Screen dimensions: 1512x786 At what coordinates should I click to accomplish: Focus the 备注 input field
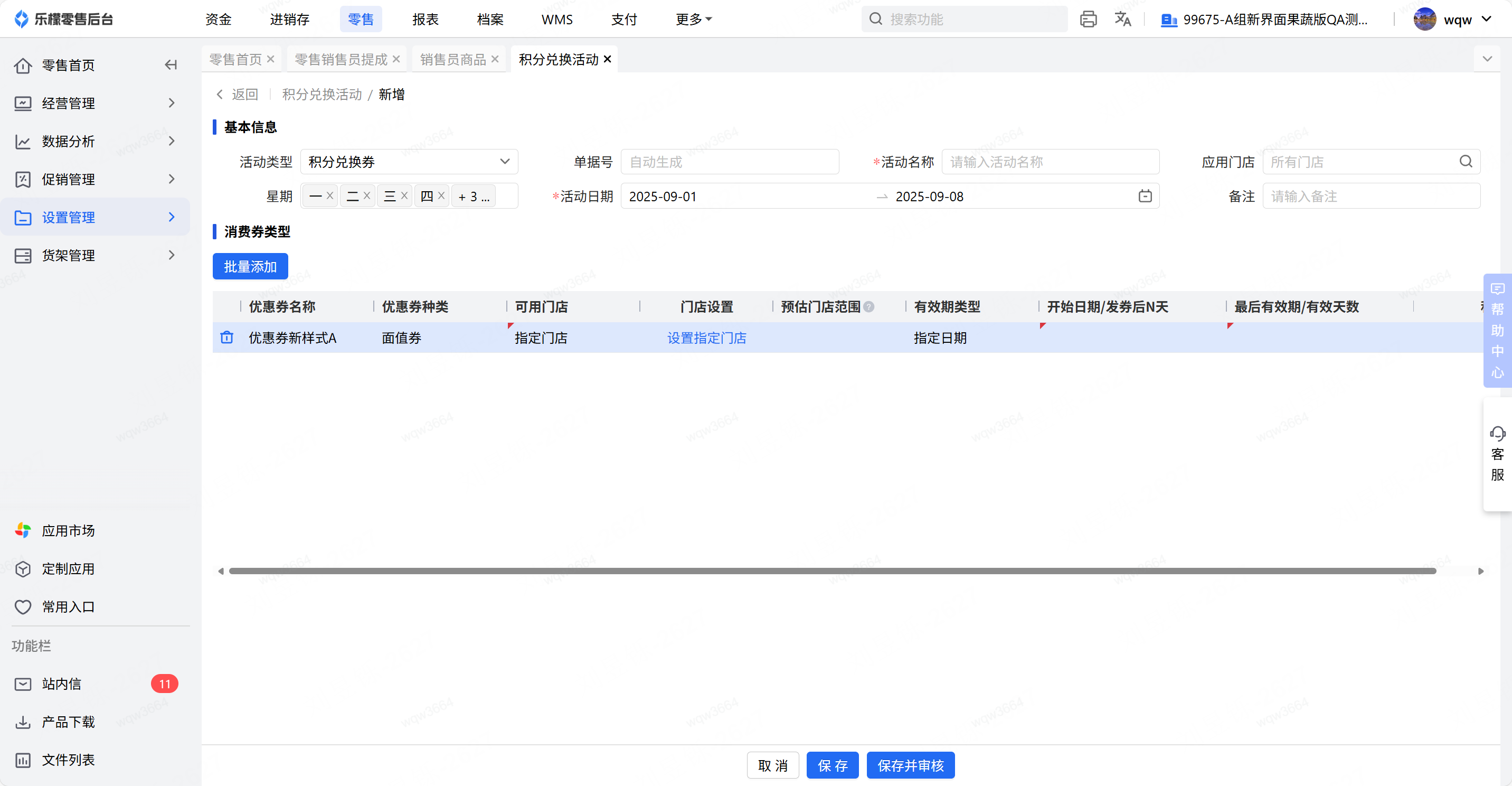[1371, 196]
